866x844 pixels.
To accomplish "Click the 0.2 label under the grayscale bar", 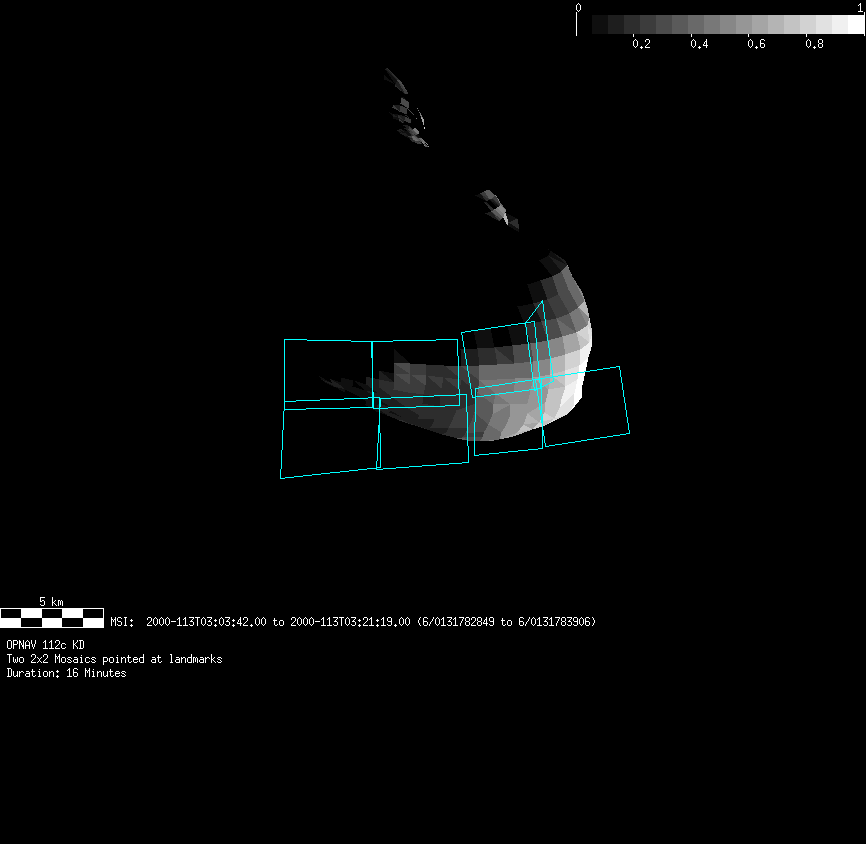I will [x=642, y=44].
